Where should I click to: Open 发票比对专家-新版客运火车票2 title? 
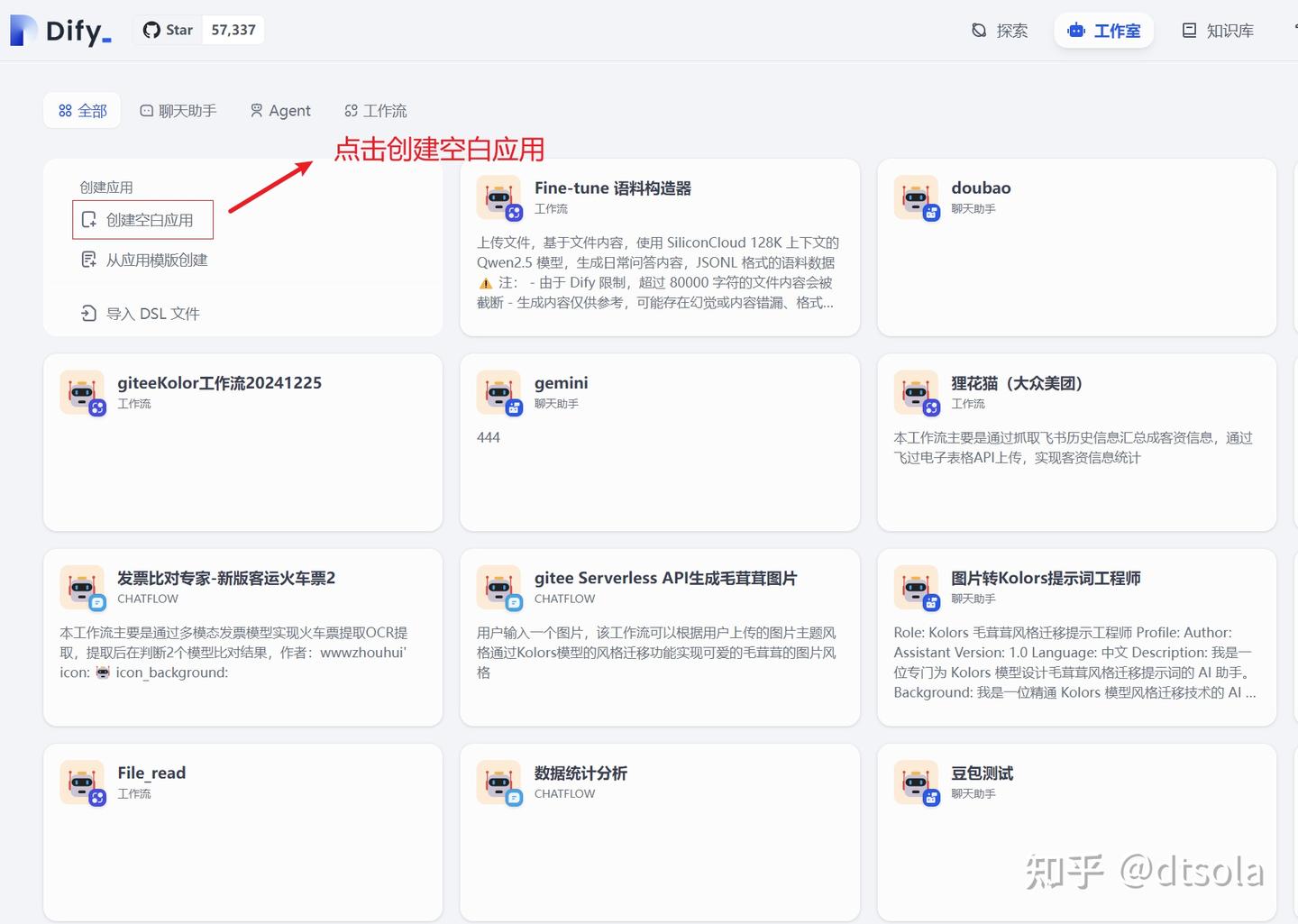(226, 578)
